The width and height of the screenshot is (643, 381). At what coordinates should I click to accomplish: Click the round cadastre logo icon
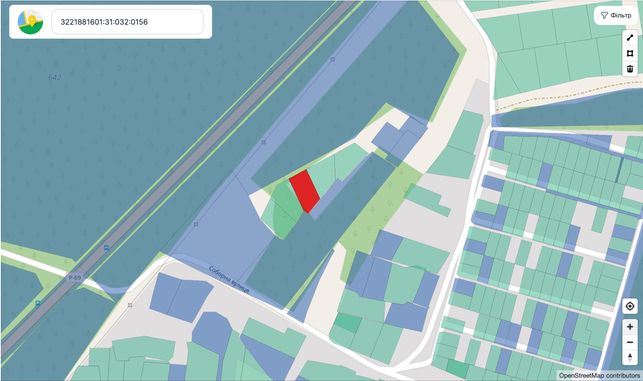[x=30, y=22]
